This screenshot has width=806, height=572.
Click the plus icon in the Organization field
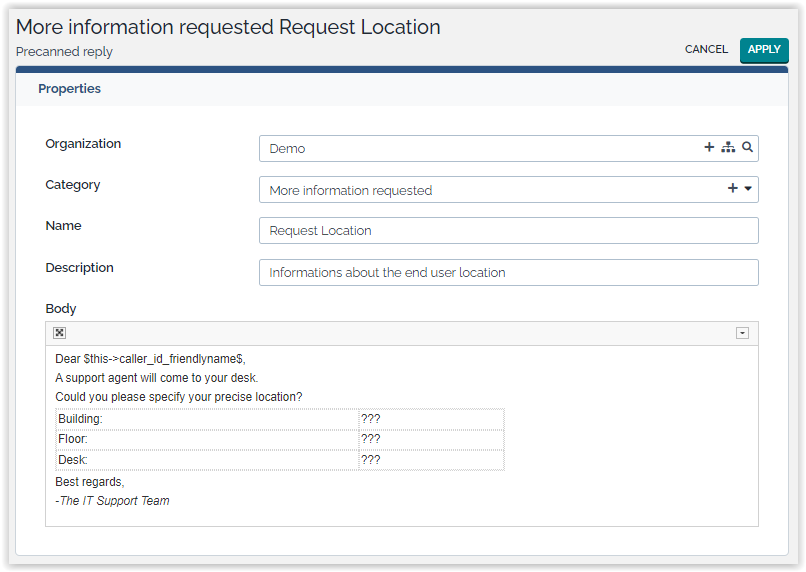(x=709, y=148)
